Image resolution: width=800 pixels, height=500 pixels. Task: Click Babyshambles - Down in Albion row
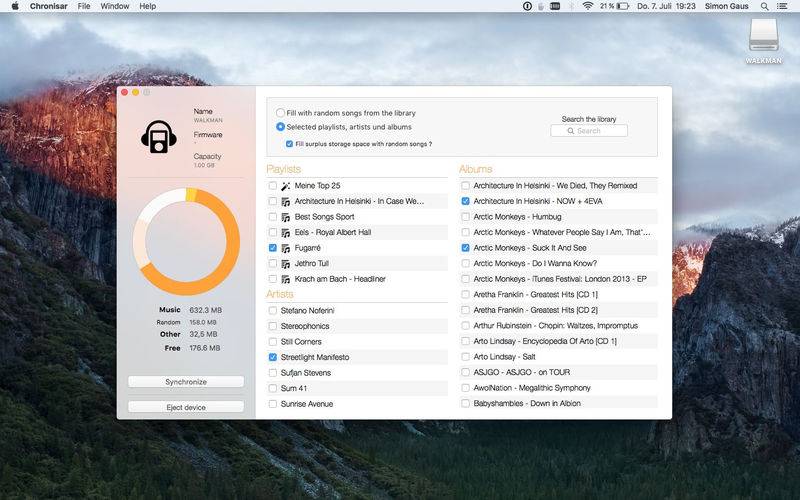558,404
